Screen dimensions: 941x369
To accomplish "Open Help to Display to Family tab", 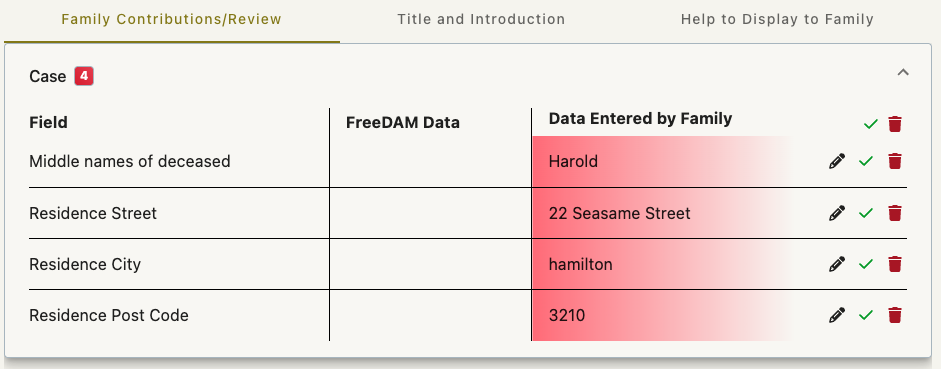I will pyautogui.click(x=777, y=19).
